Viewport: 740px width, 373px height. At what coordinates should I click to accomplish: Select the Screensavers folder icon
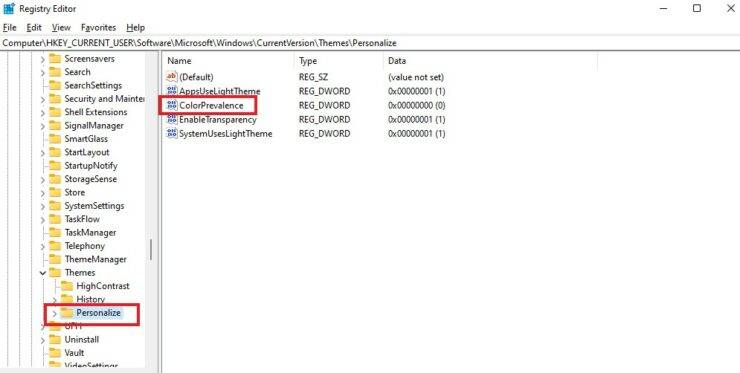(x=55, y=59)
